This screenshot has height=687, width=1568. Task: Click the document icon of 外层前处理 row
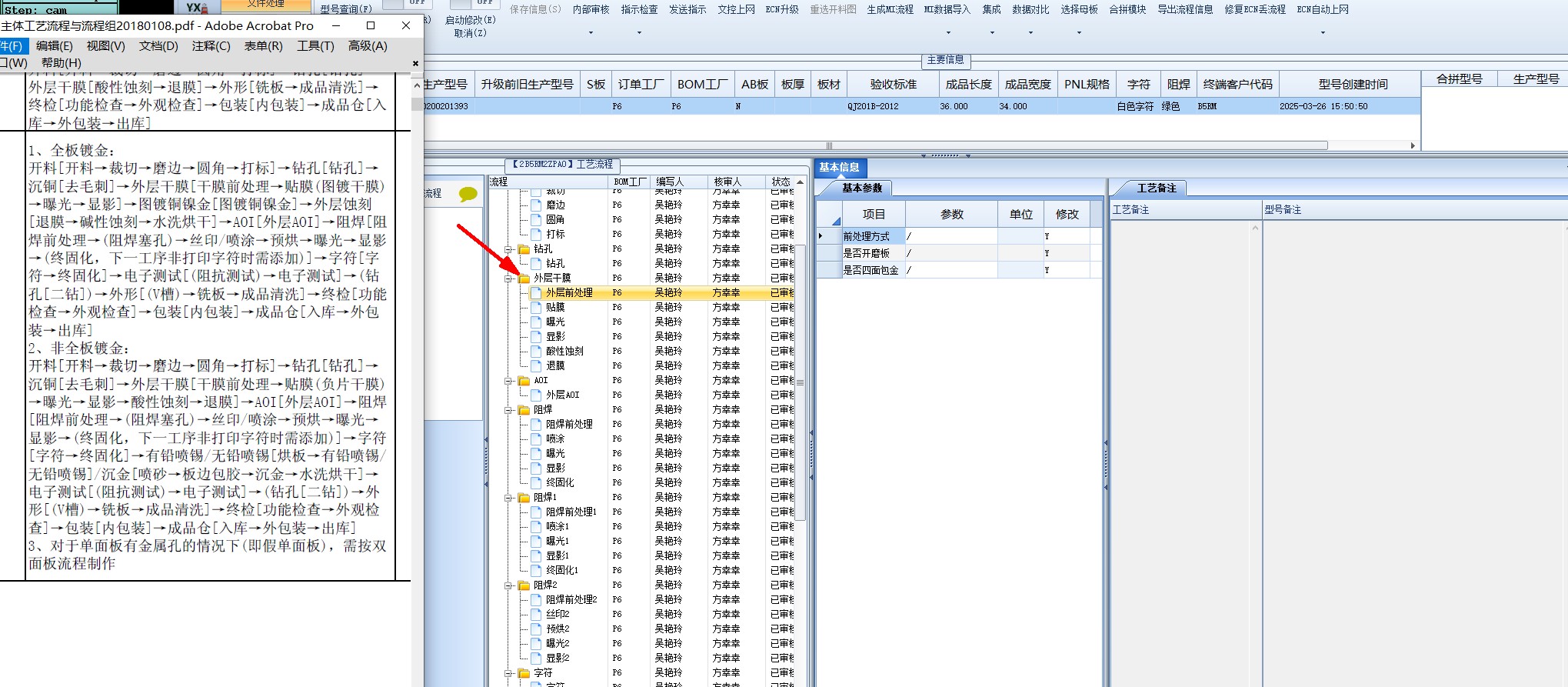536,292
